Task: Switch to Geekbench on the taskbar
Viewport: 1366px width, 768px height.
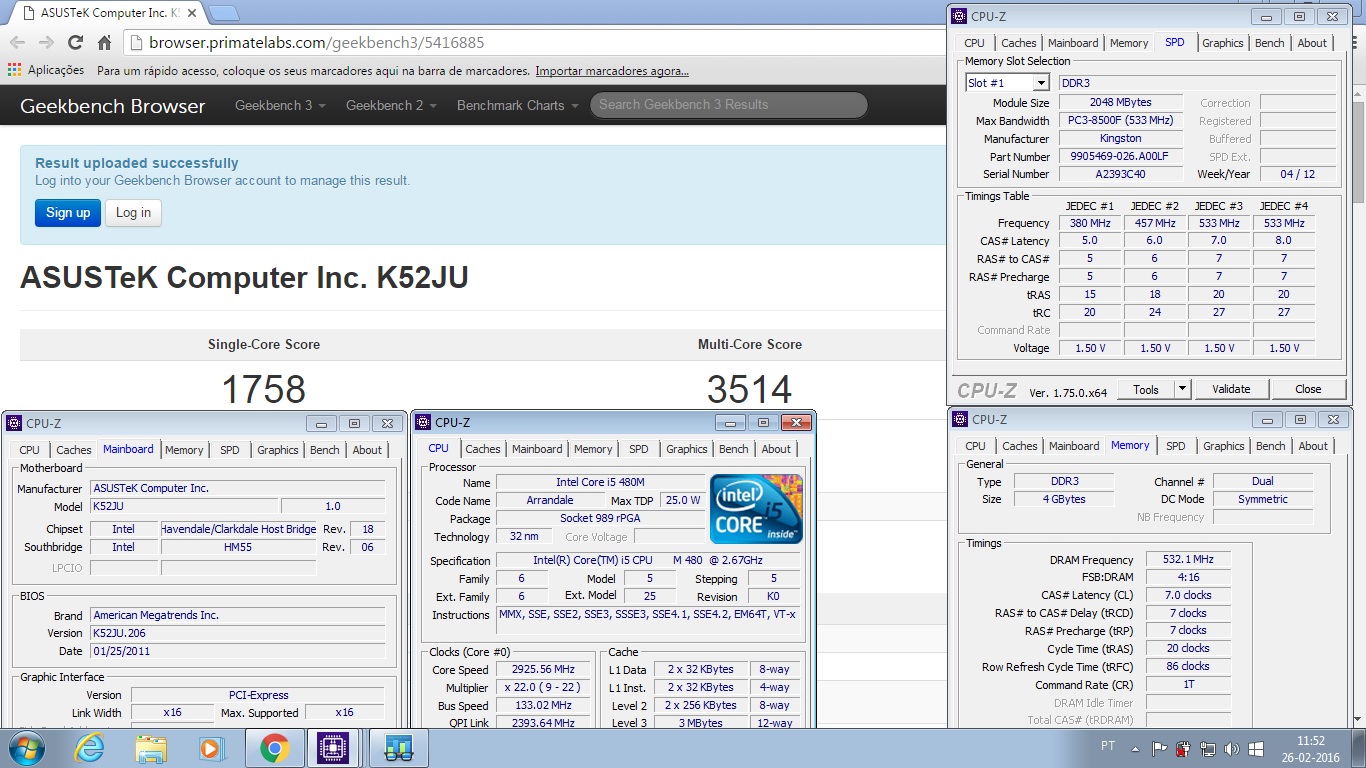Action: pos(399,748)
